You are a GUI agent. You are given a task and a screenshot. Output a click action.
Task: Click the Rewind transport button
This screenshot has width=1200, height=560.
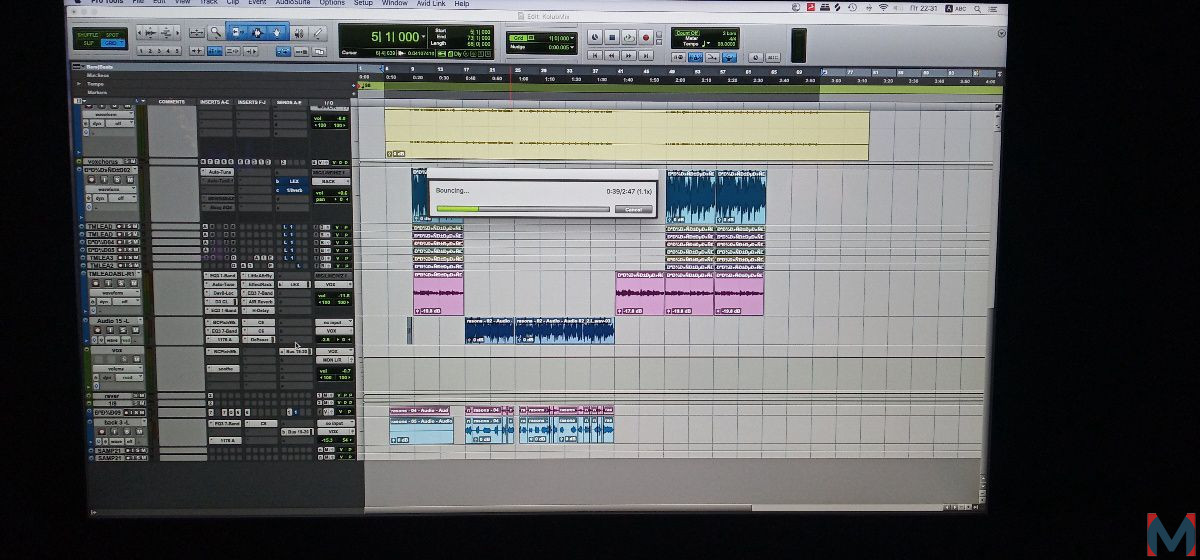coord(612,55)
